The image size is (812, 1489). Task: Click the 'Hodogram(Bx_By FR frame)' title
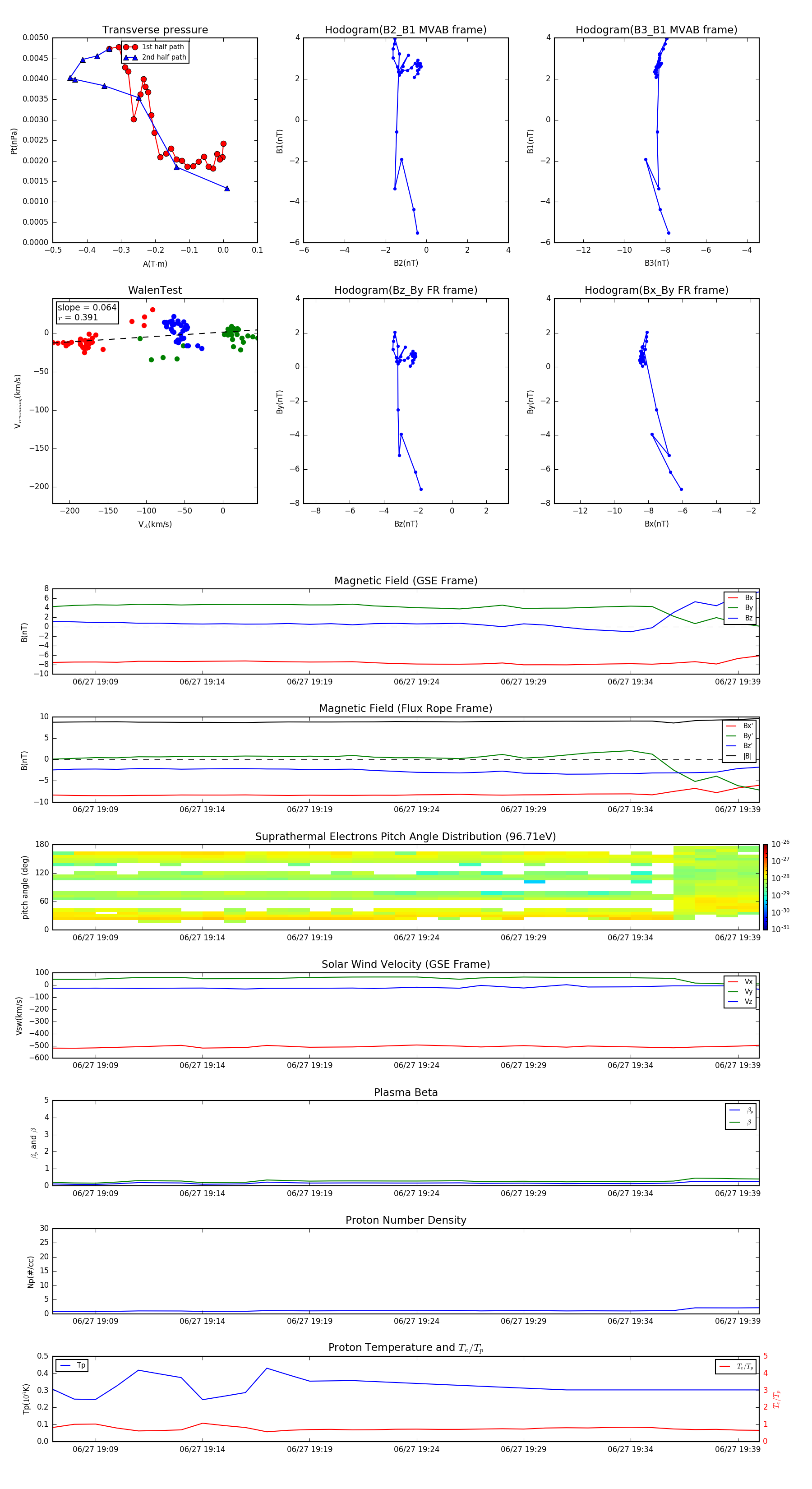656,290
